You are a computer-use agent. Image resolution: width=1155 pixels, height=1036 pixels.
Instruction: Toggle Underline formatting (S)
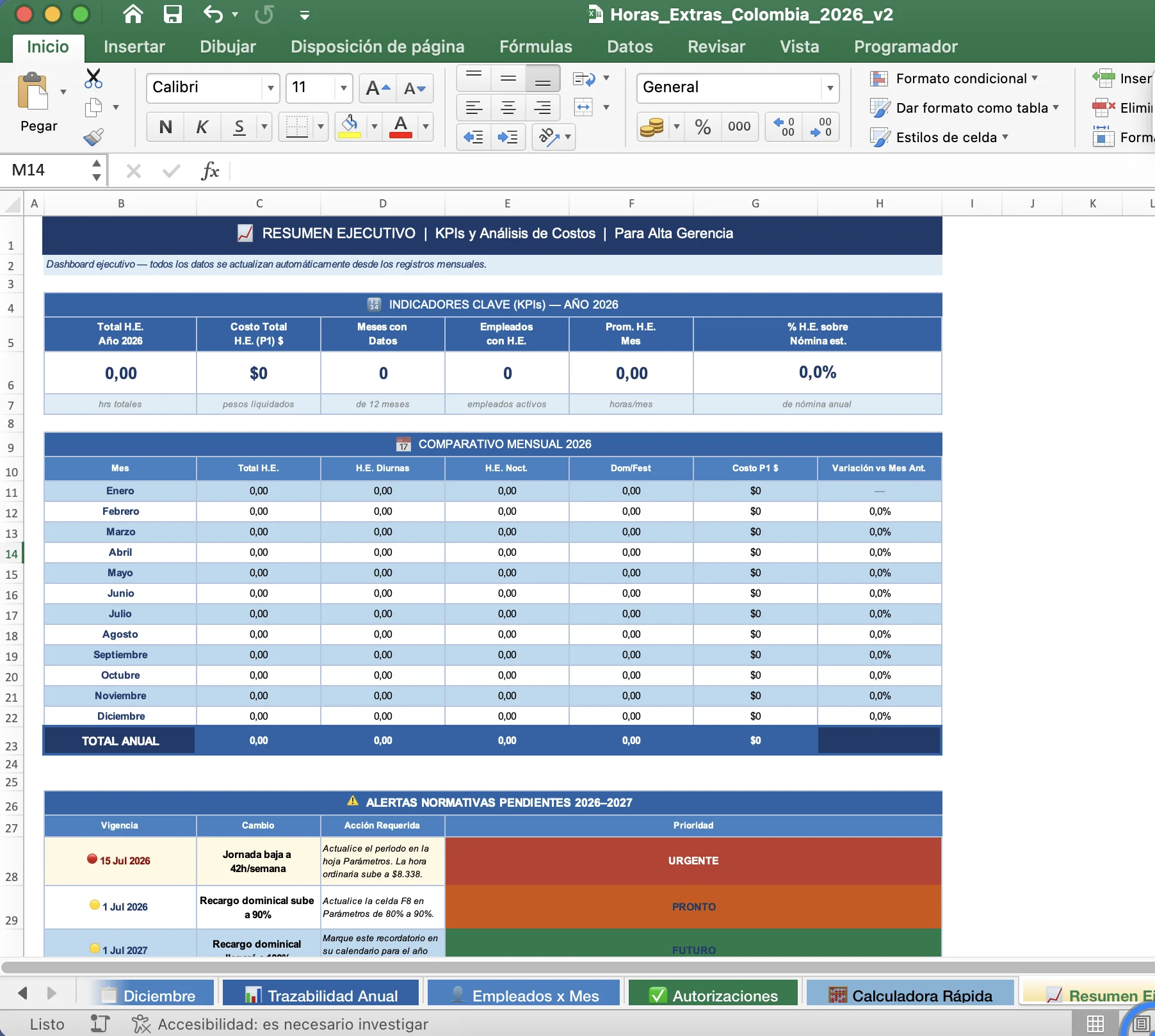(239, 127)
